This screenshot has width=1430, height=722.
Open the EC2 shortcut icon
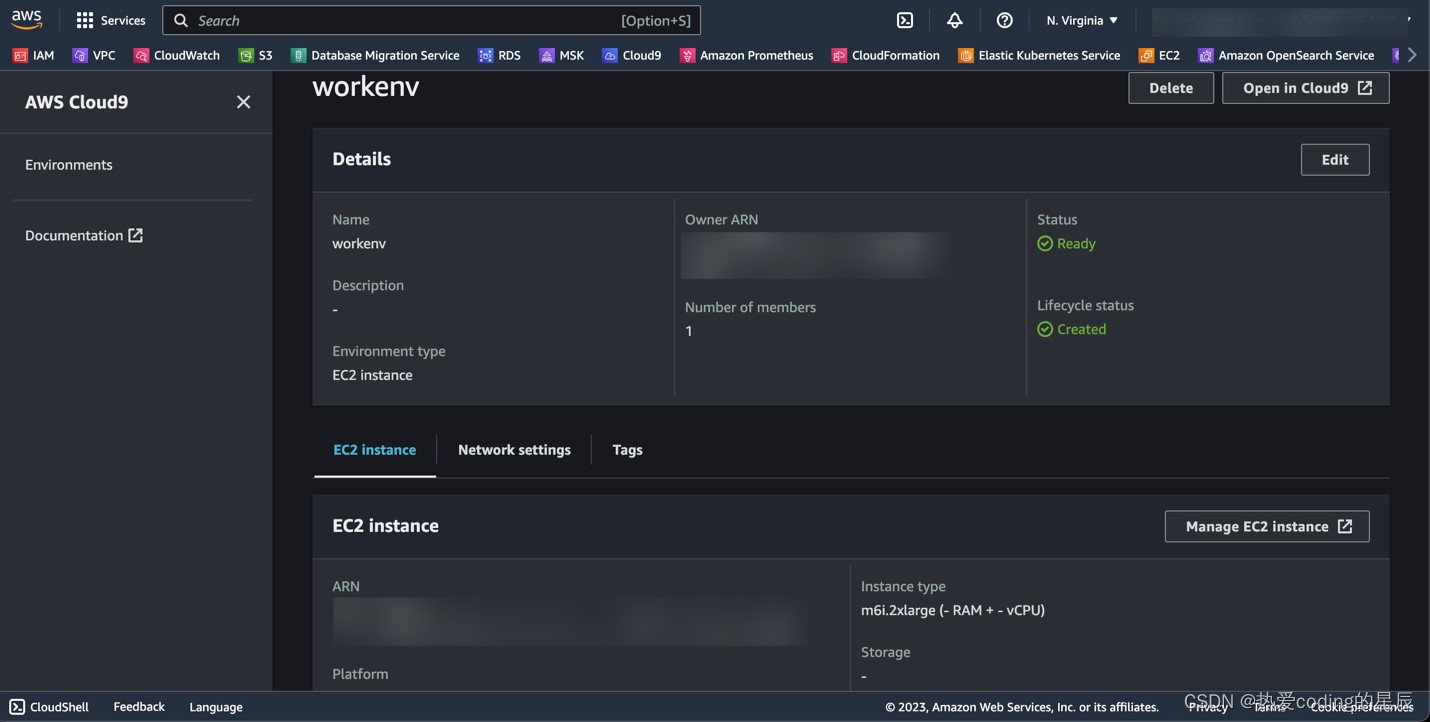click(x=1146, y=56)
